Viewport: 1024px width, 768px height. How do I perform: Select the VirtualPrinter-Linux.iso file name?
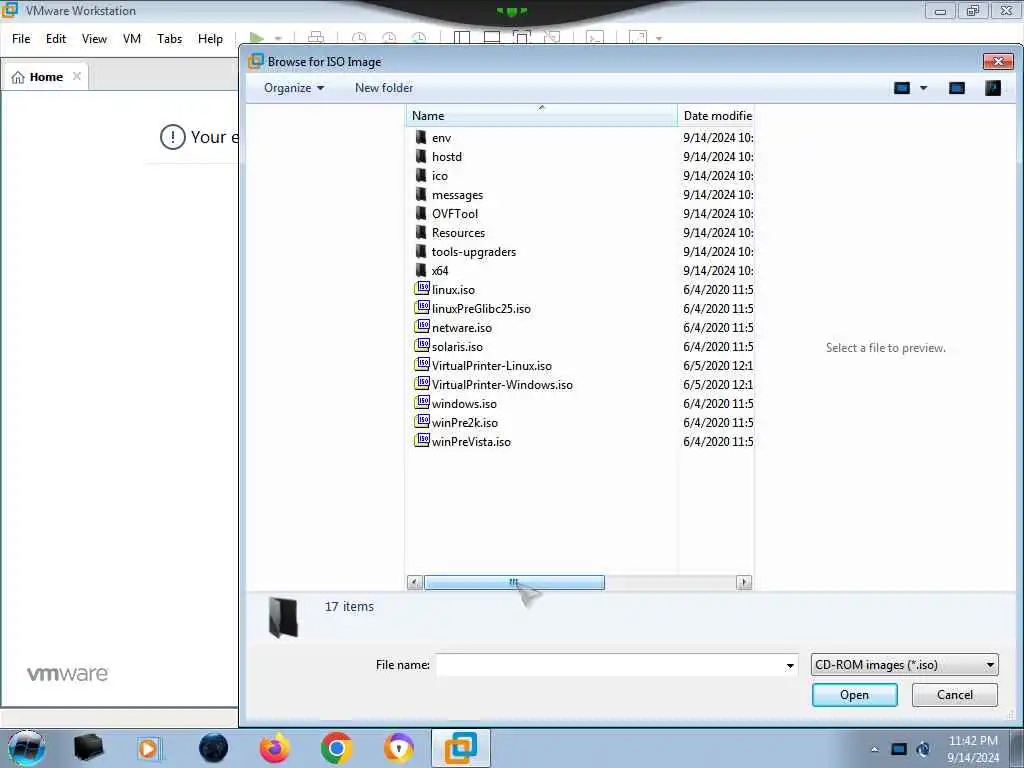click(492, 366)
